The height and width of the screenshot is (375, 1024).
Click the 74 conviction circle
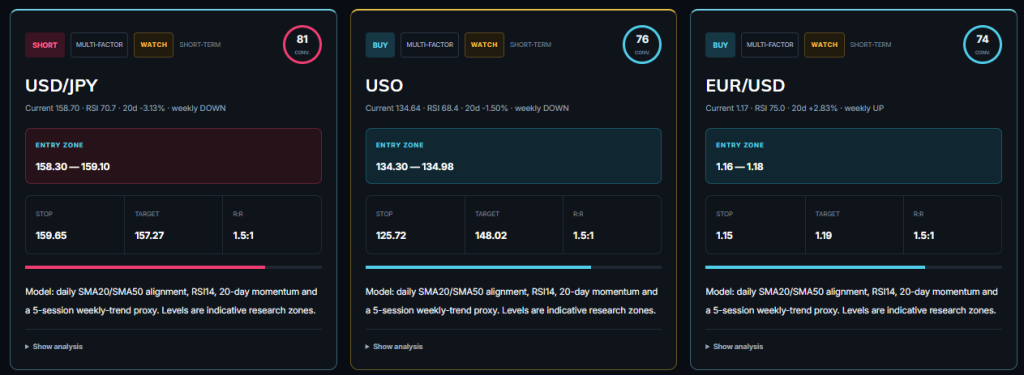click(982, 44)
